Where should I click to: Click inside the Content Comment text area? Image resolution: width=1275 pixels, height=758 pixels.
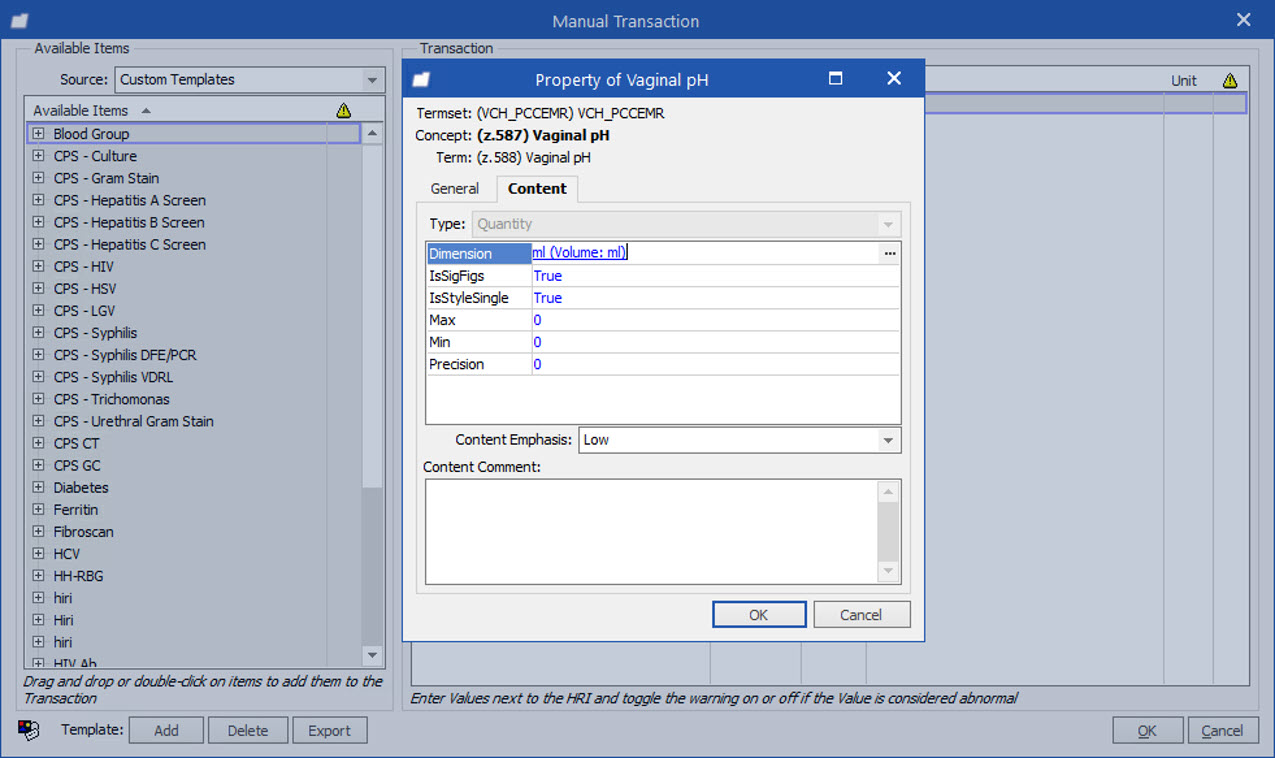point(655,530)
